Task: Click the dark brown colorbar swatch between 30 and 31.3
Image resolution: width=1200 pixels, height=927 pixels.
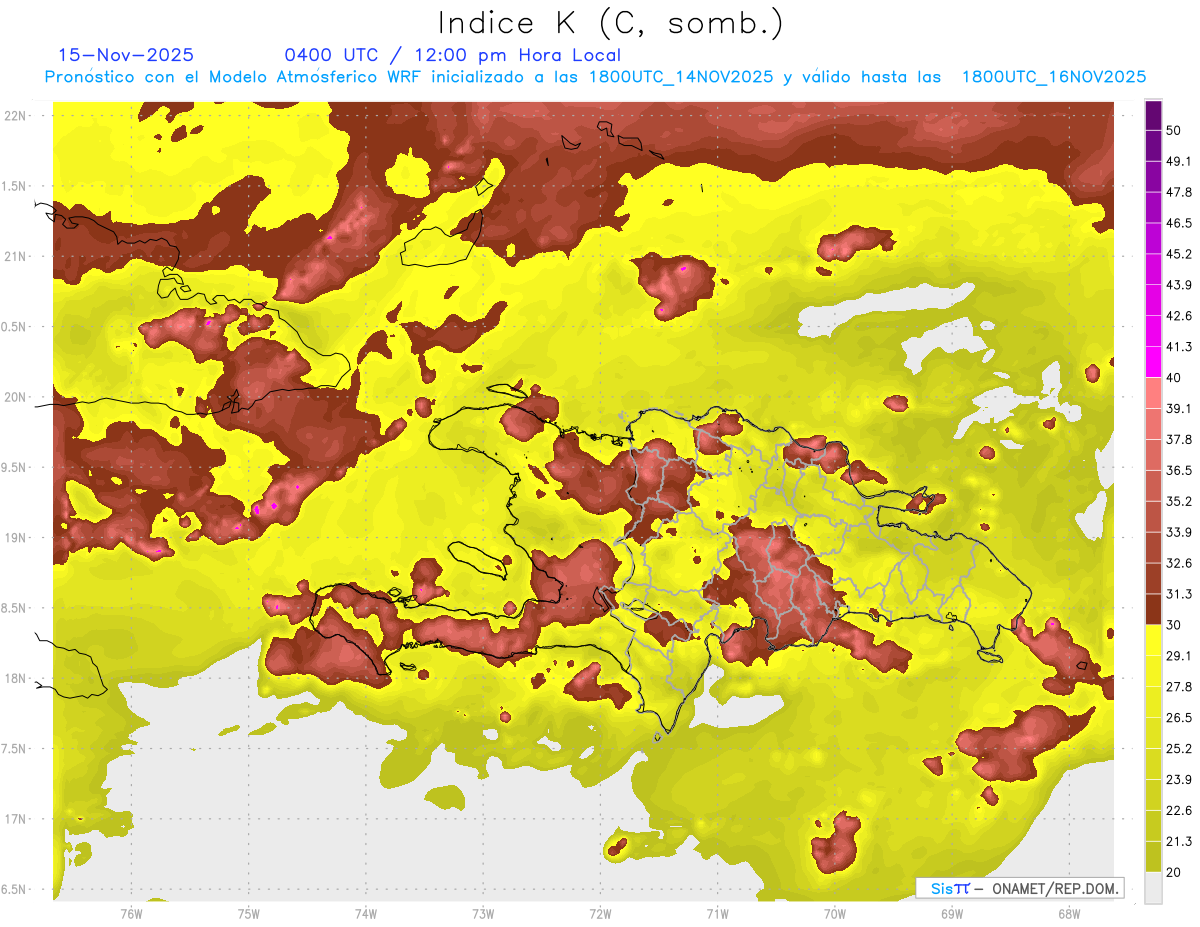Action: click(x=1153, y=609)
